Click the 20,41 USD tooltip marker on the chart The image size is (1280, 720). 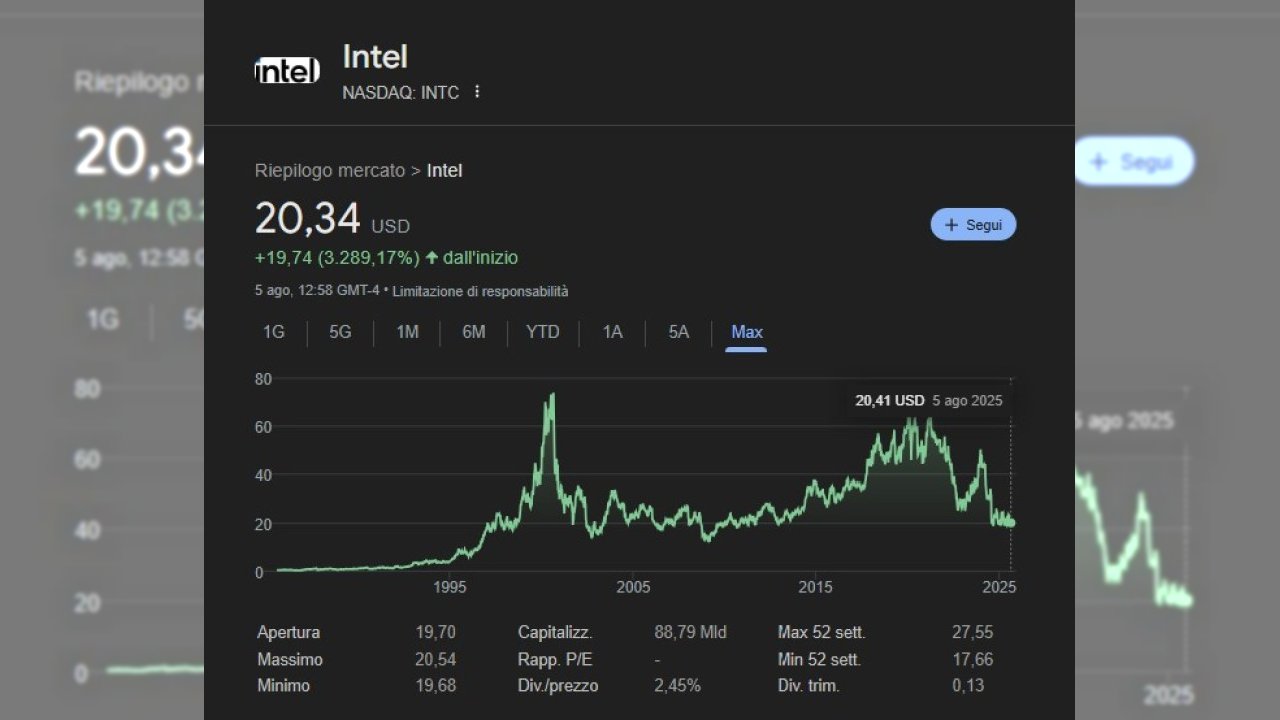point(889,400)
